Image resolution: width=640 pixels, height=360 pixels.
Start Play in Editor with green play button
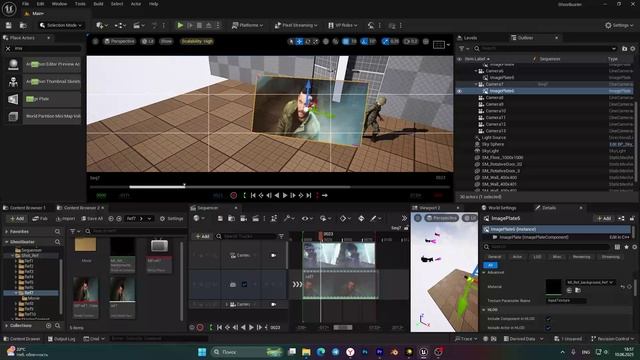180,25
